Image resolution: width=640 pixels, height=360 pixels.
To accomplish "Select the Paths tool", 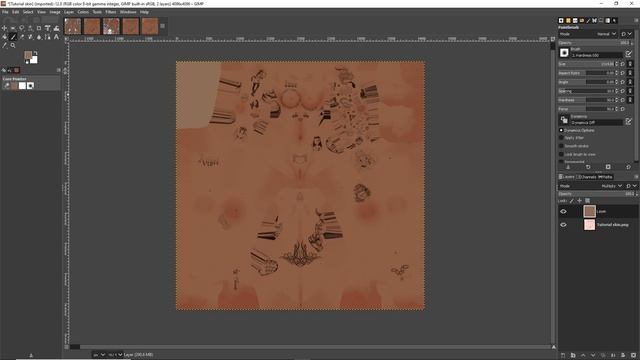I will (47, 37).
